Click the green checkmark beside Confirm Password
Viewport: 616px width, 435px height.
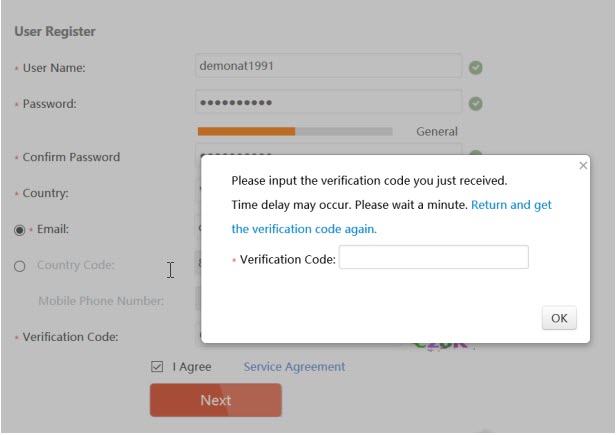tap(476, 155)
